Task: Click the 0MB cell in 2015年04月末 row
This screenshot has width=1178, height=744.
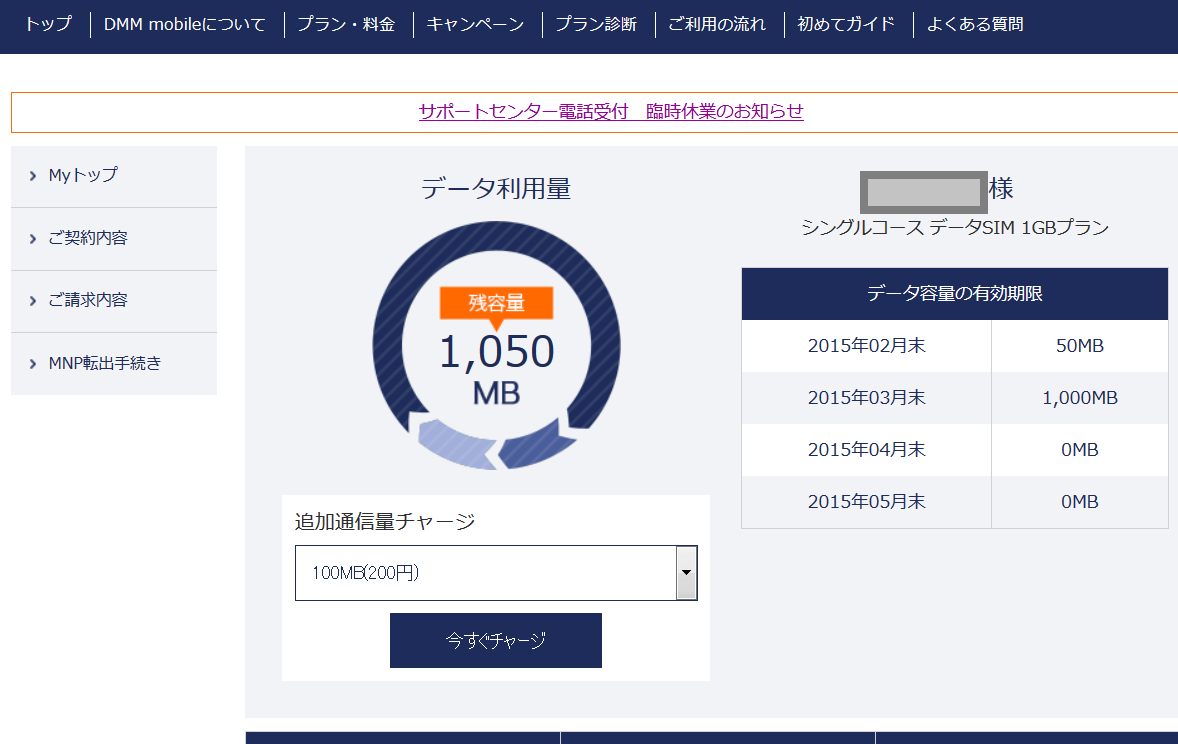Action: pos(1080,449)
